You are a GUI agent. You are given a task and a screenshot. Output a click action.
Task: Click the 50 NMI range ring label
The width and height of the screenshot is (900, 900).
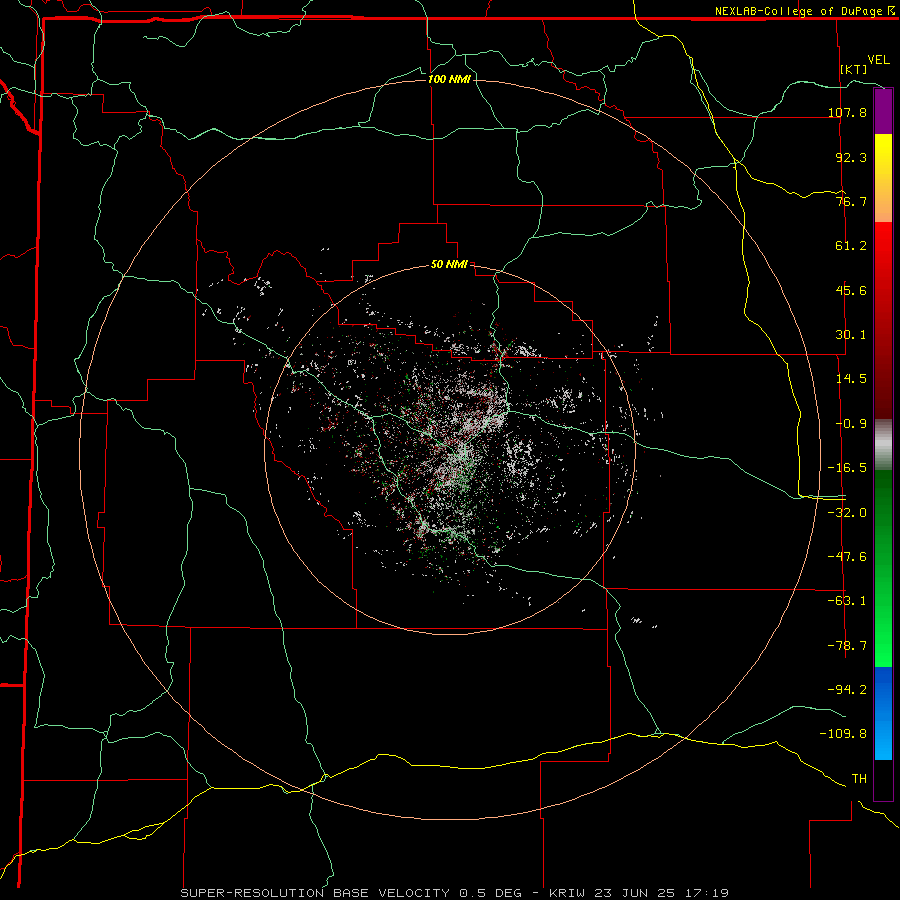click(449, 264)
